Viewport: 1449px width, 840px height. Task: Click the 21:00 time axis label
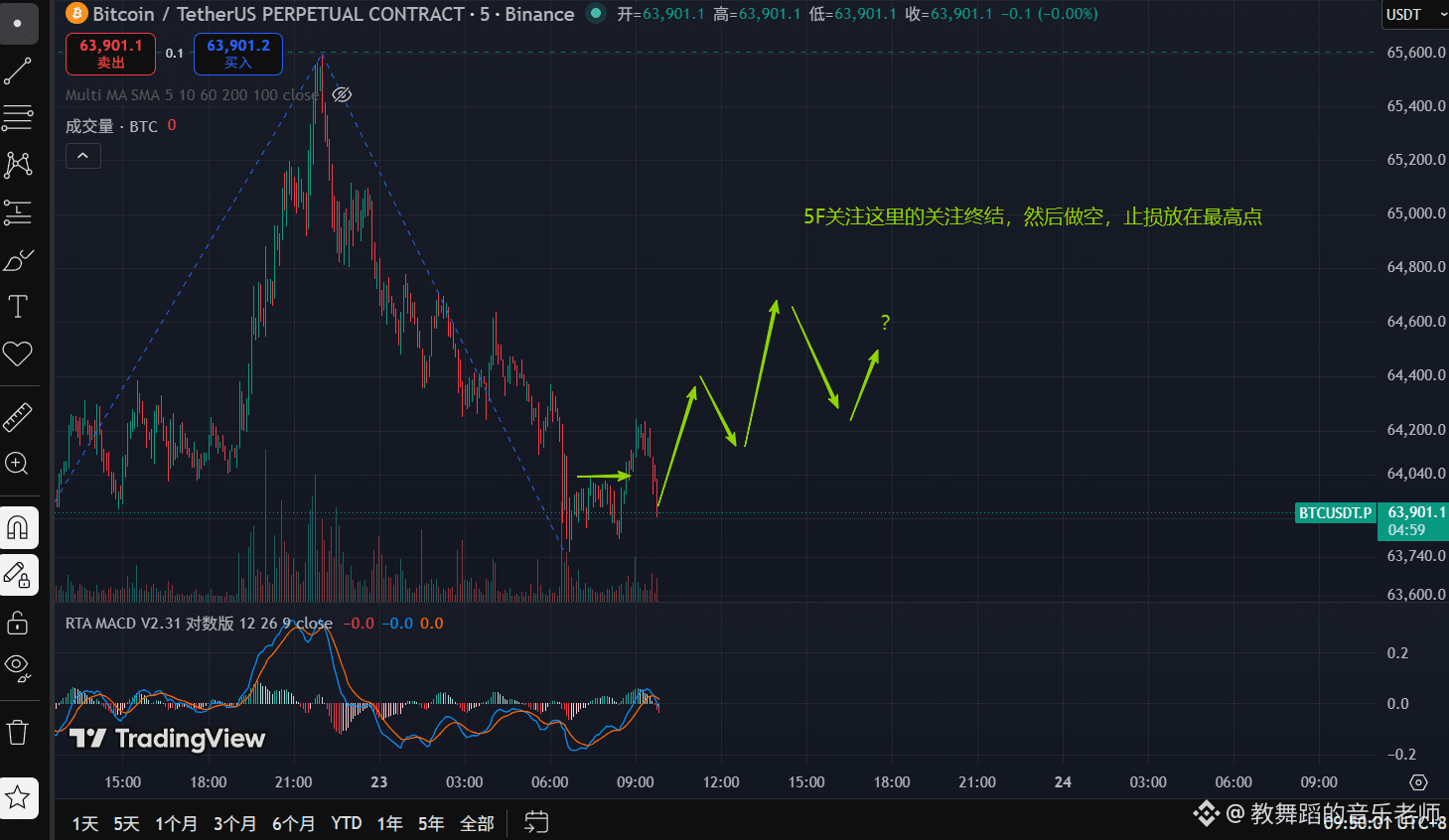click(x=293, y=782)
